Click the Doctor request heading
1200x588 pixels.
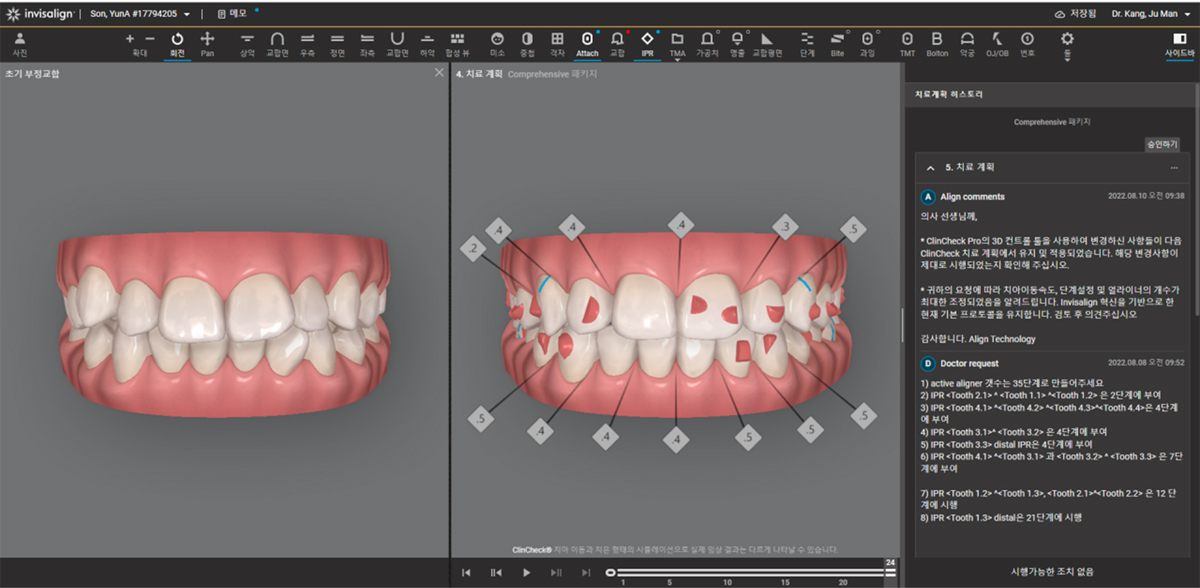coord(970,363)
